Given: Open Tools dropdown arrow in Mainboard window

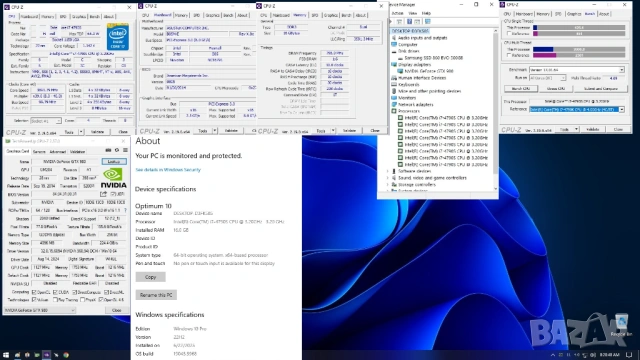Looking at the screenshot, I should coord(215,131).
